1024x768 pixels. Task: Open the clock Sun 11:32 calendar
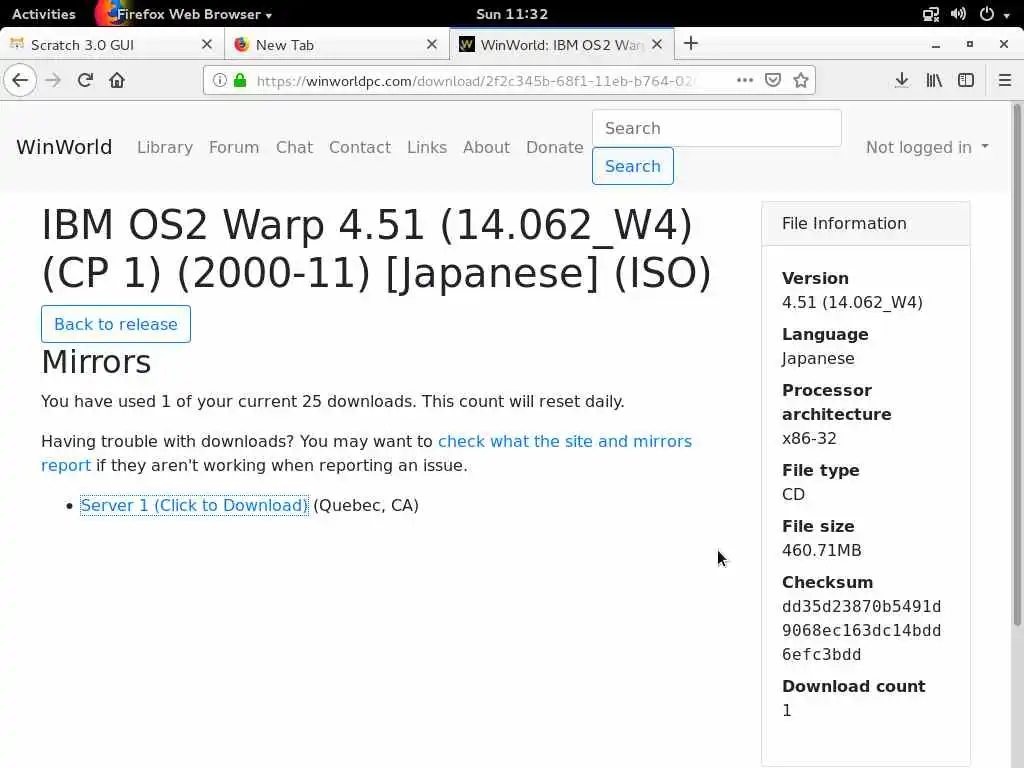click(512, 14)
